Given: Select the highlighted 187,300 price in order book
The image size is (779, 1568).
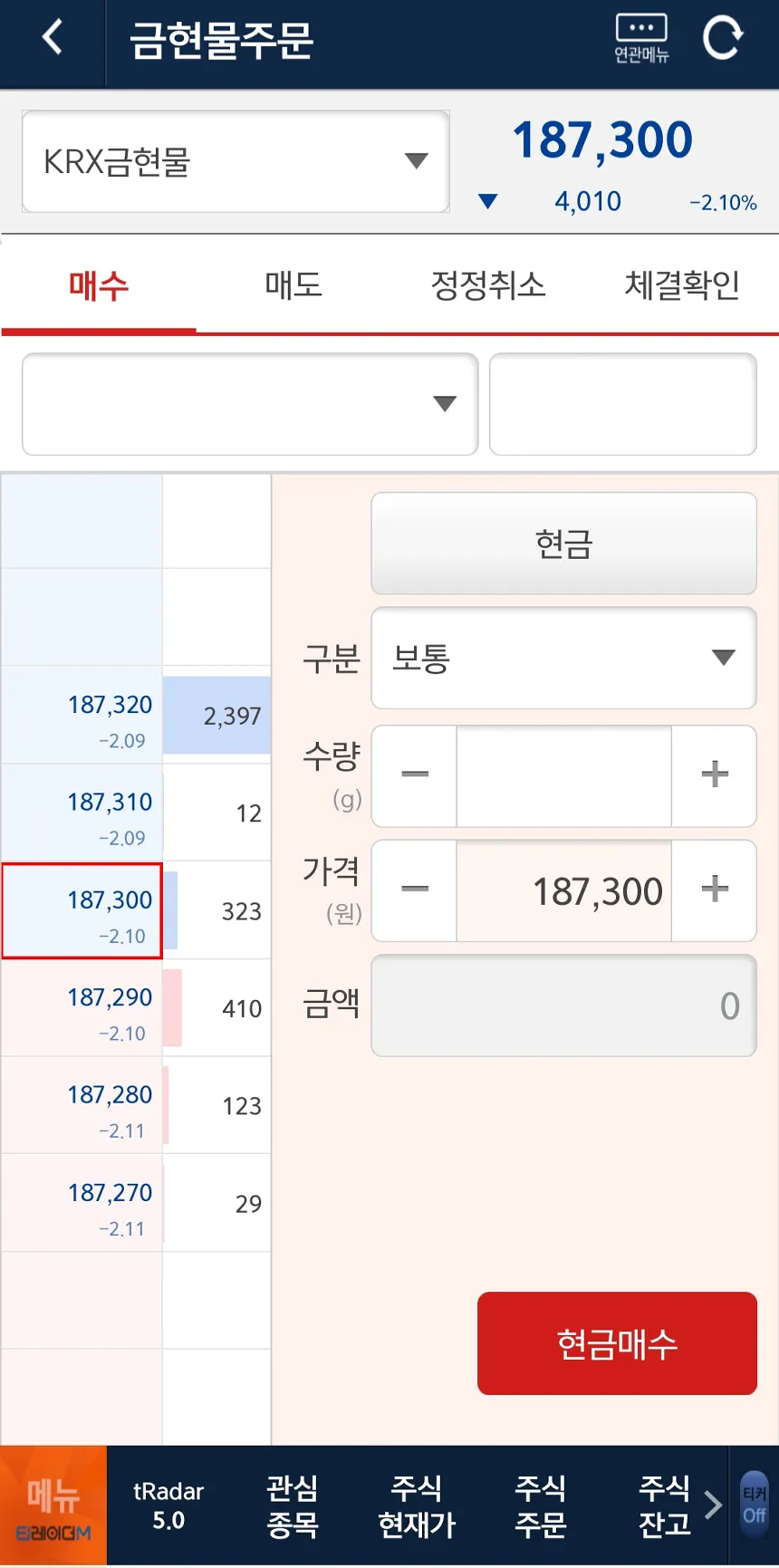Looking at the screenshot, I should click(x=82, y=910).
